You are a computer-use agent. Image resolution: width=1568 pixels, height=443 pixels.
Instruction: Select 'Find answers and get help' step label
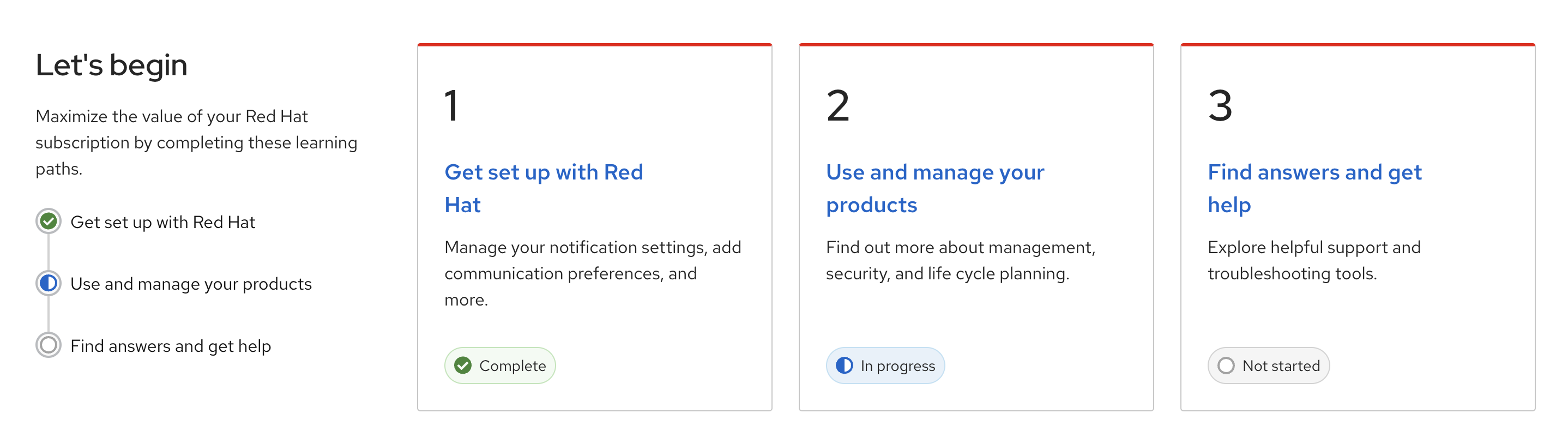[x=171, y=346]
